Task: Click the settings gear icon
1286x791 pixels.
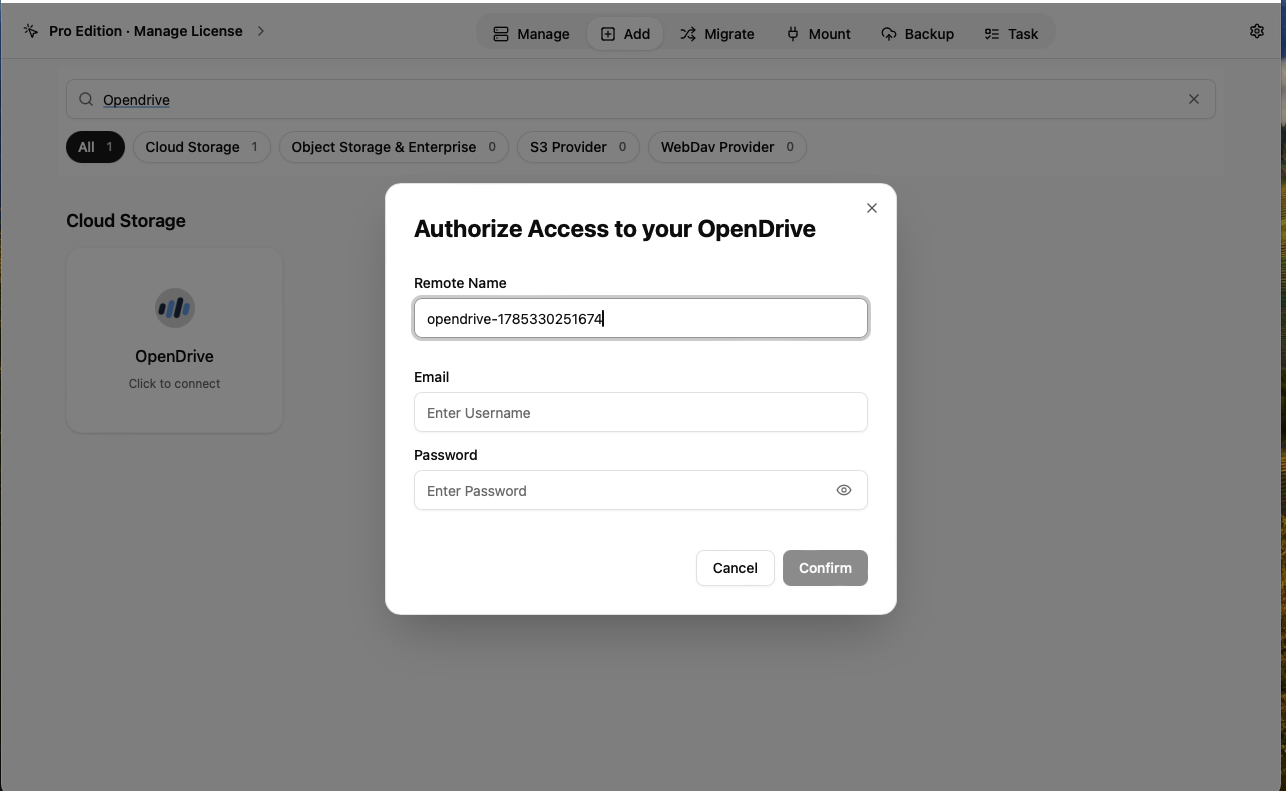Action: pos(1257,31)
